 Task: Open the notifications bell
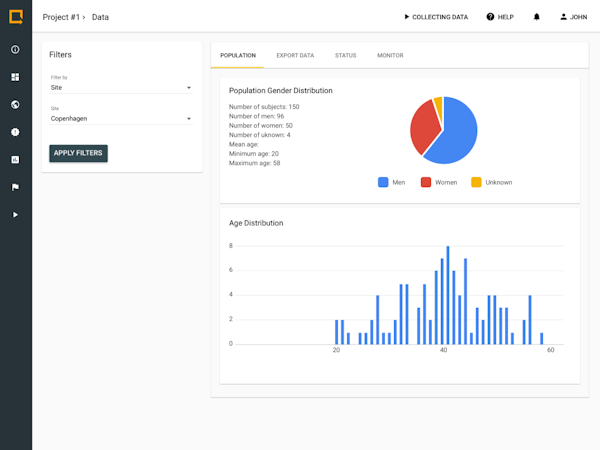click(x=536, y=17)
